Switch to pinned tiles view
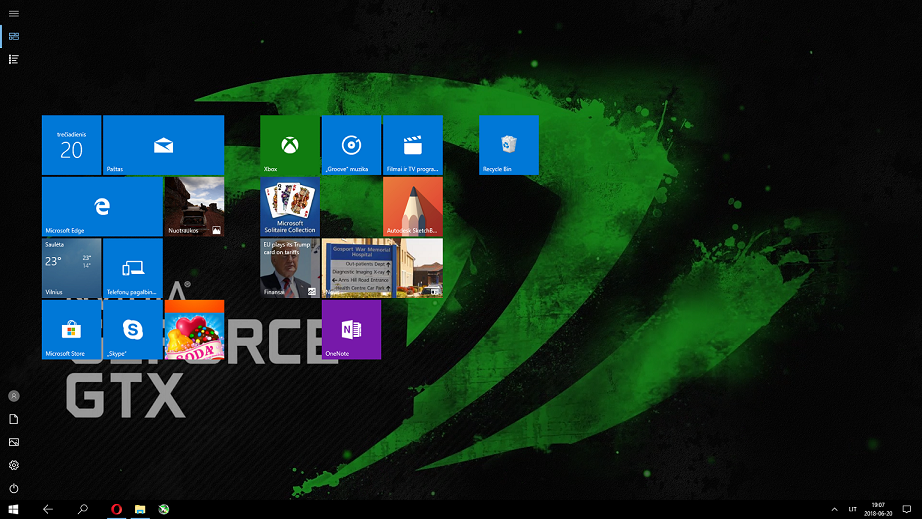 point(14,36)
